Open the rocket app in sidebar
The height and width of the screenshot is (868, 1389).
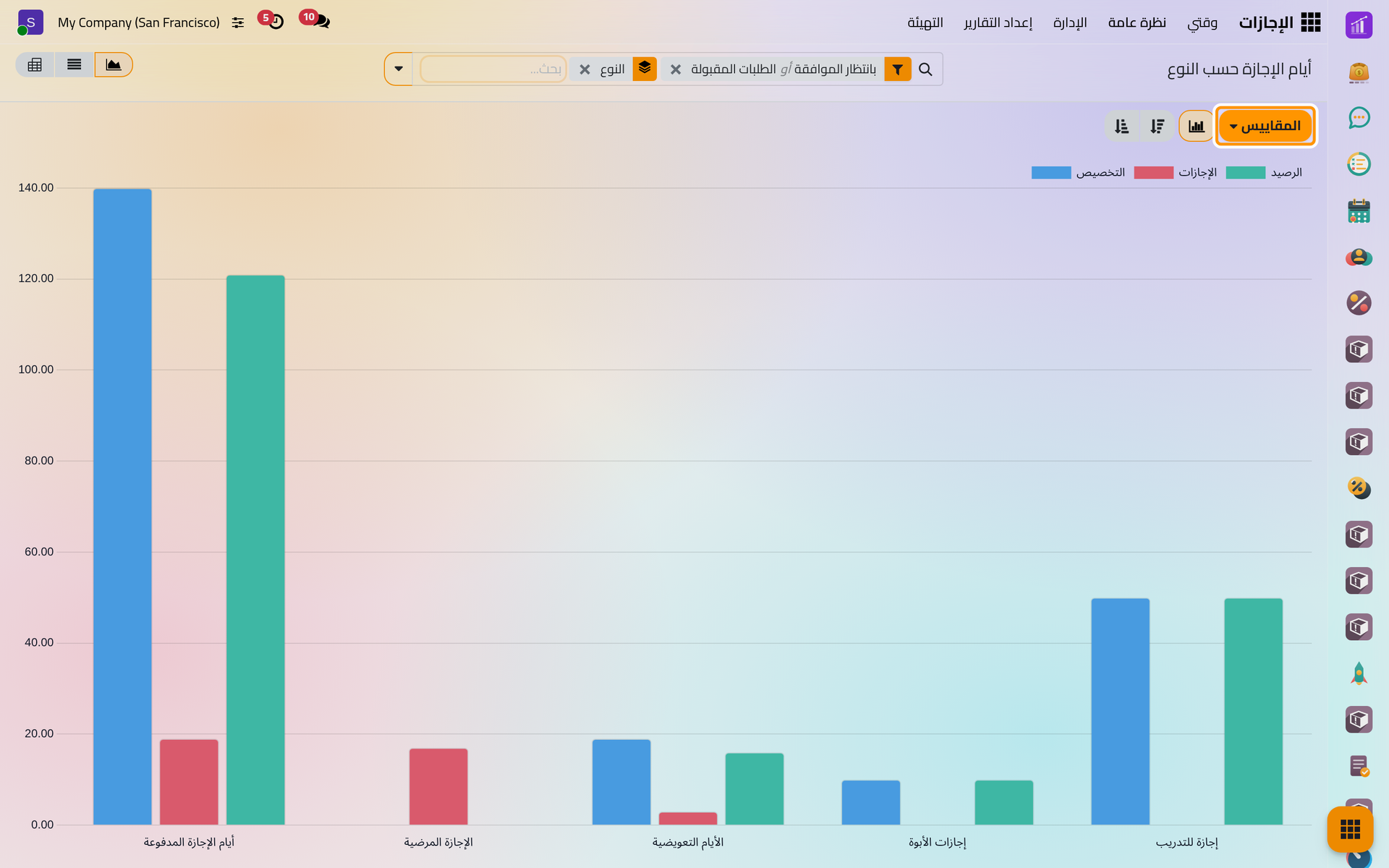(1359, 673)
